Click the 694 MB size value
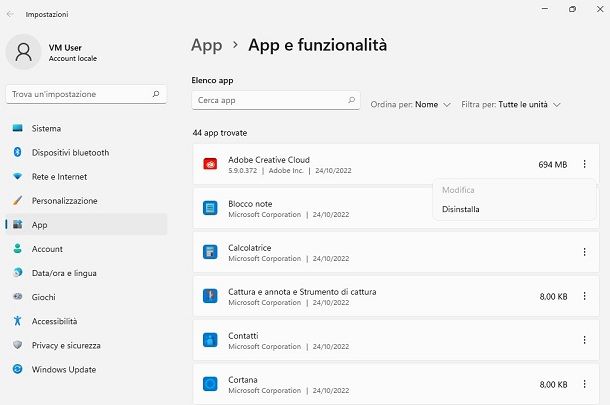 (x=552, y=165)
